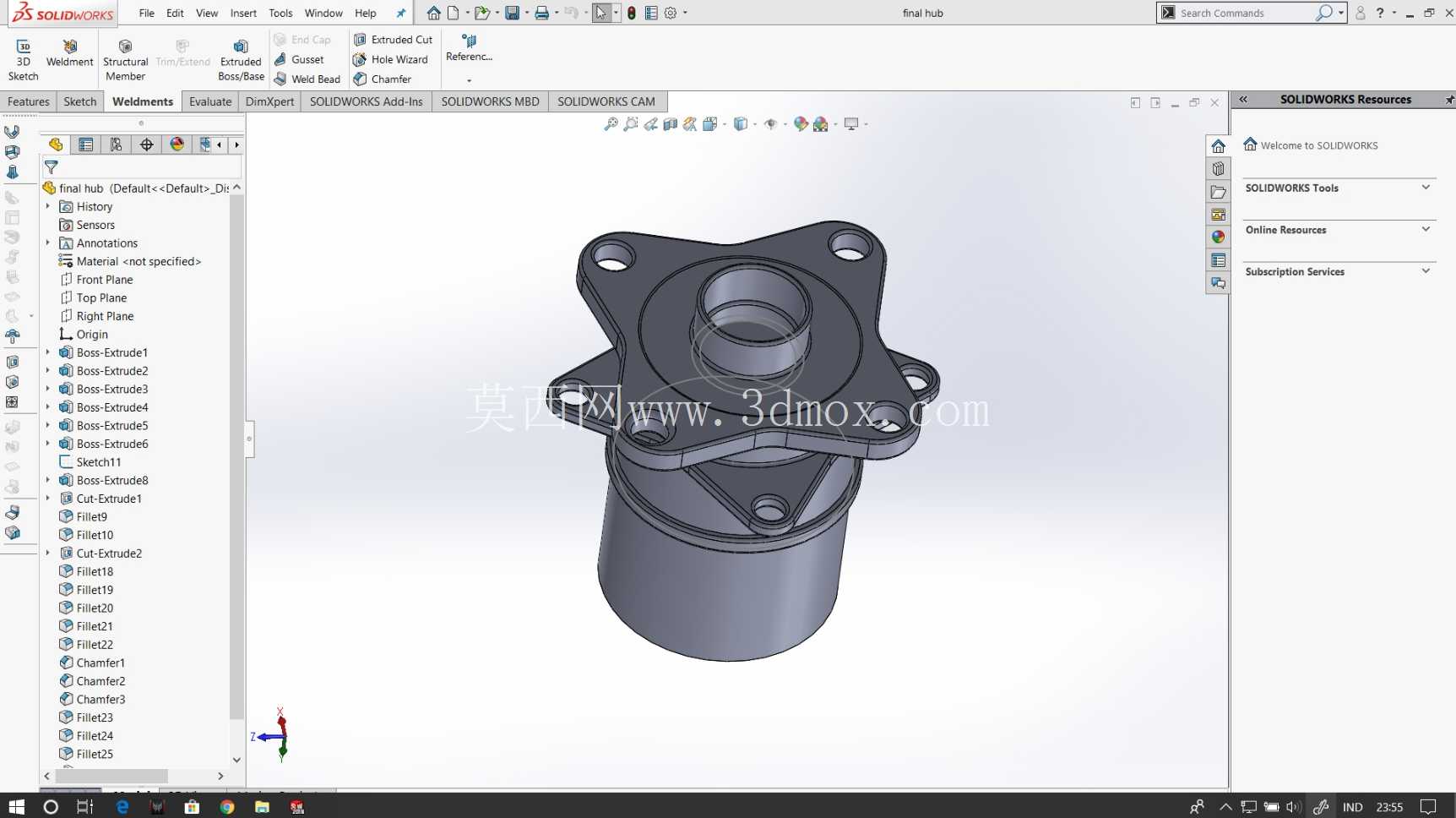
Task: Click Zoom to Area icon
Action: [x=631, y=124]
